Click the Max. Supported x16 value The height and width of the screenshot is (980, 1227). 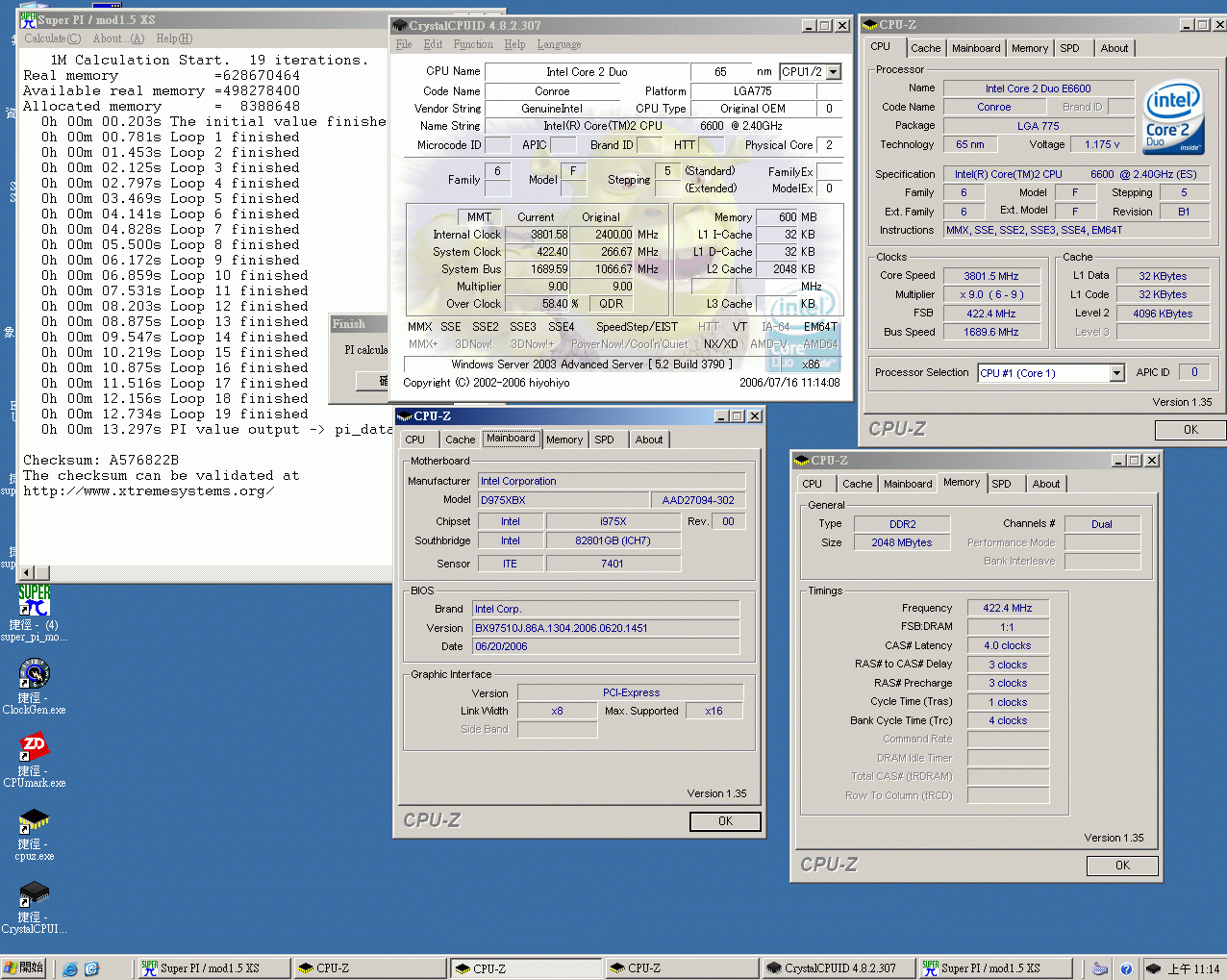point(714,711)
